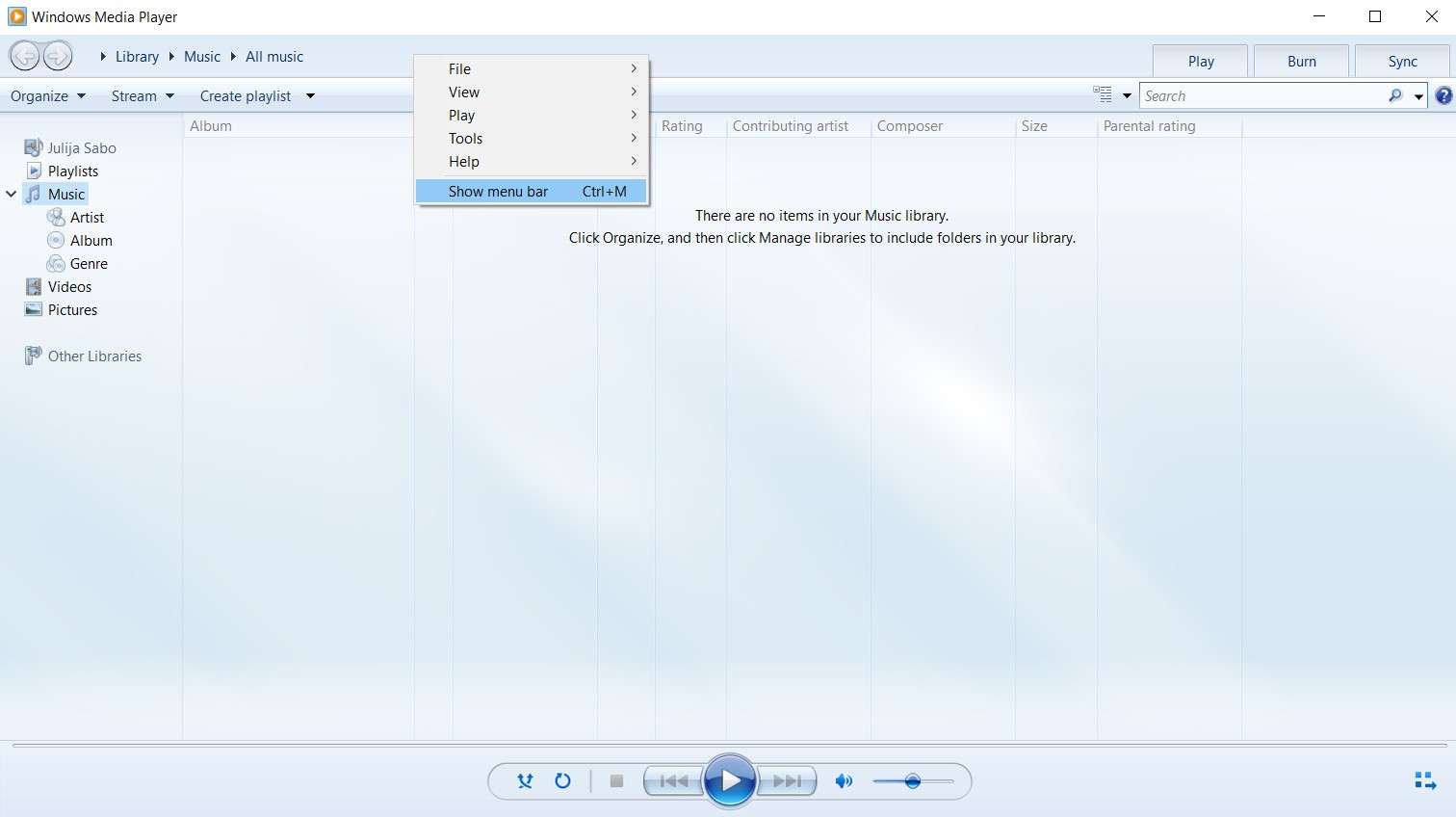Click the Forward navigation arrow
Image resolution: width=1456 pixels, height=817 pixels.
click(58, 56)
